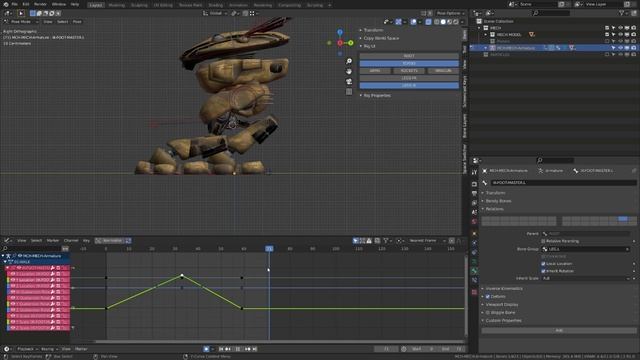Click the LEGS IK rig layer button

pyautogui.click(x=409, y=85)
